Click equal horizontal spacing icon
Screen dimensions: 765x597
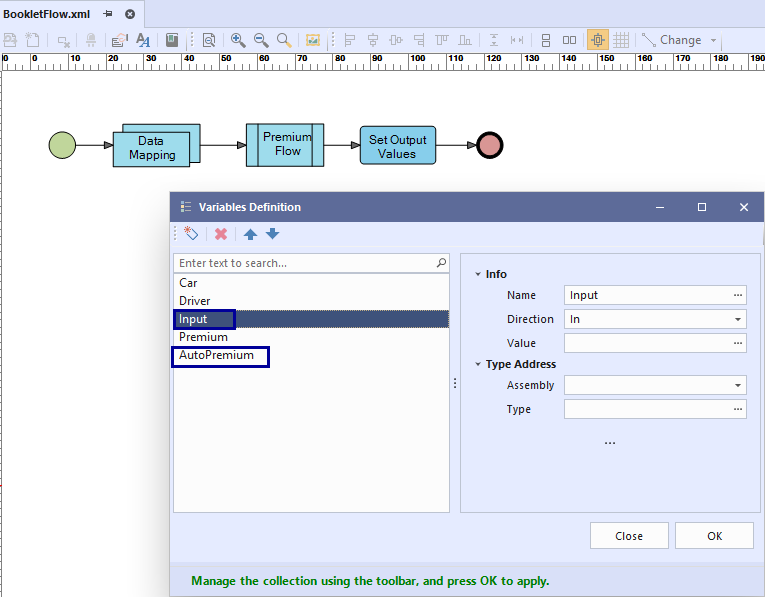pos(517,40)
